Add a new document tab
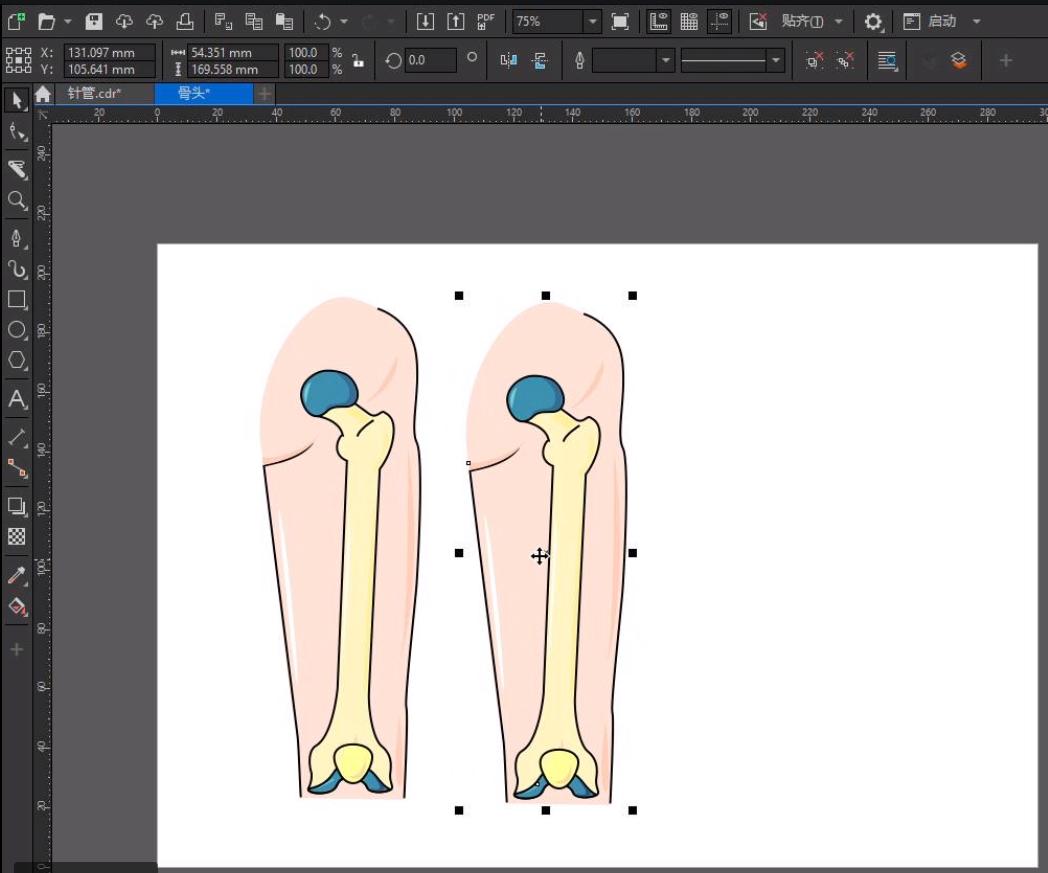Screen dimensions: 1048x873 pos(264,94)
